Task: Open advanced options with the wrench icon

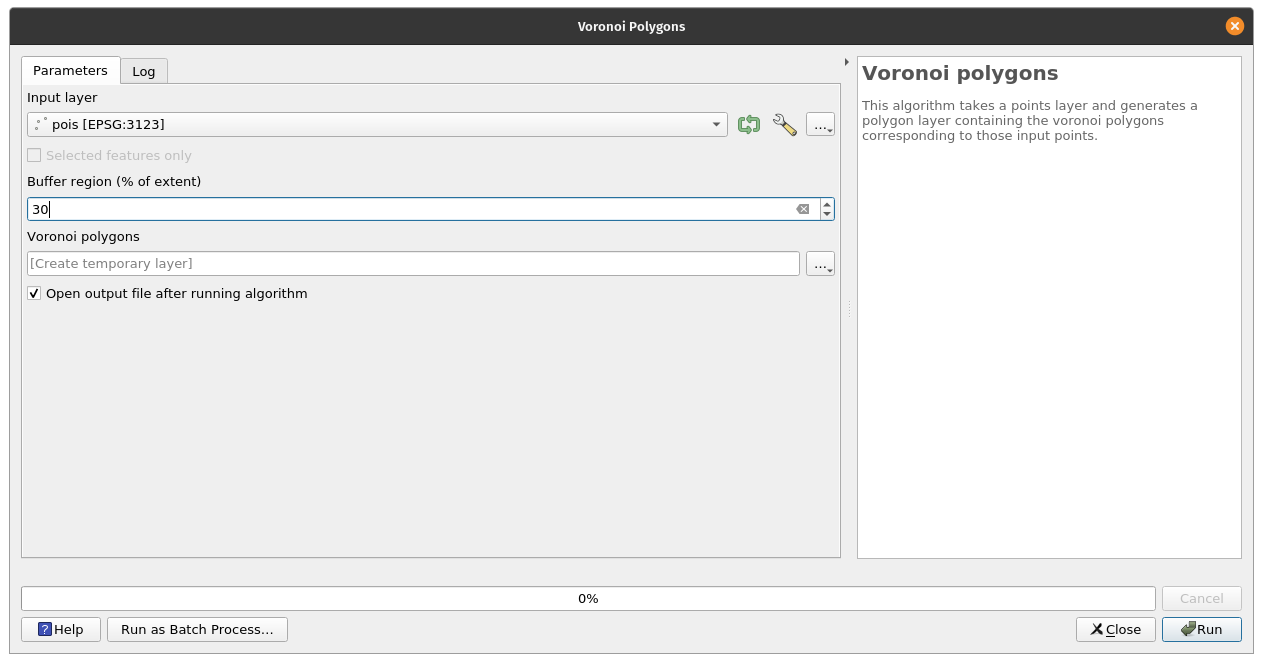Action: [785, 125]
